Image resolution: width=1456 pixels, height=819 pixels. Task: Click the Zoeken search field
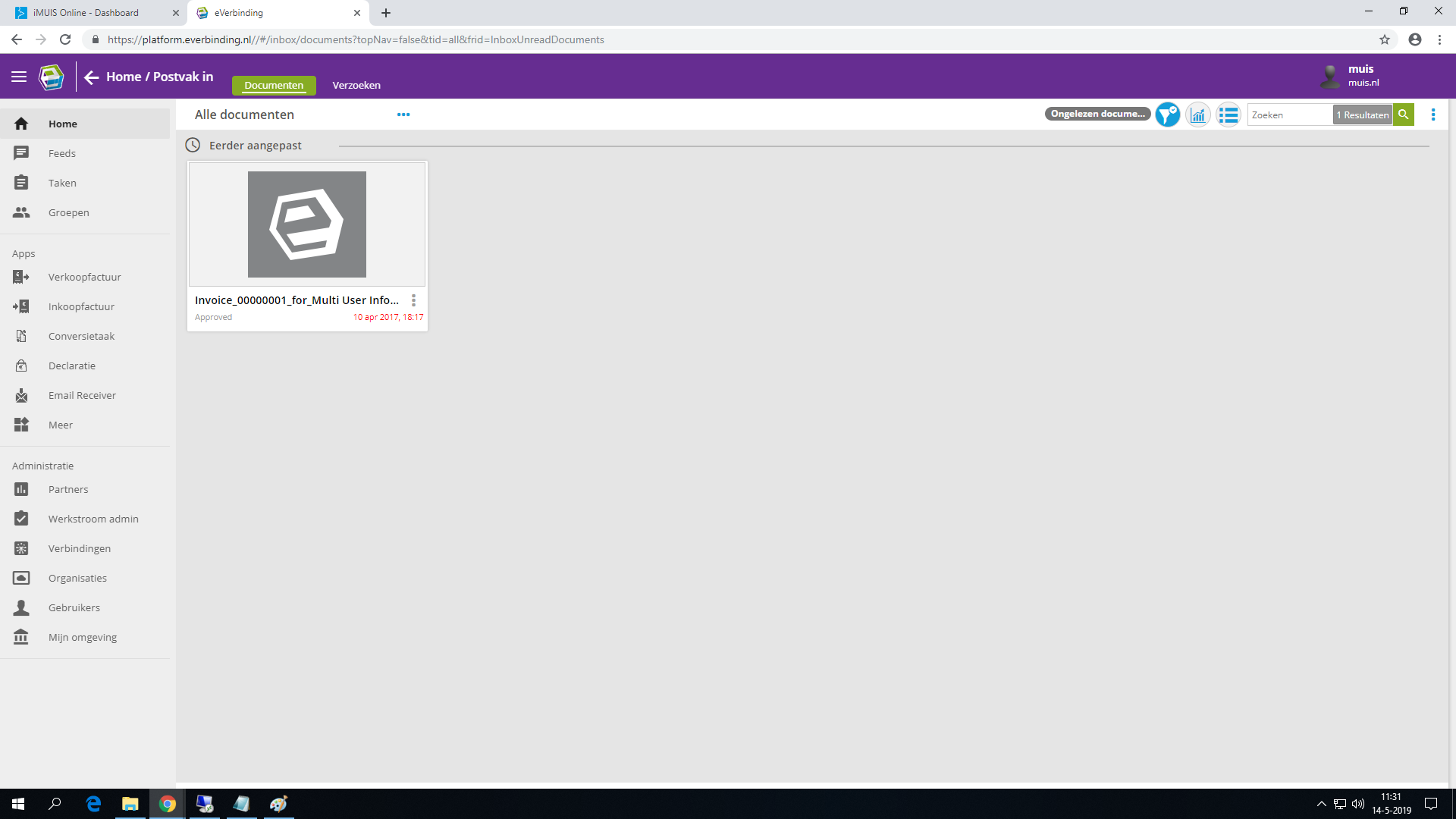pyautogui.click(x=1289, y=115)
